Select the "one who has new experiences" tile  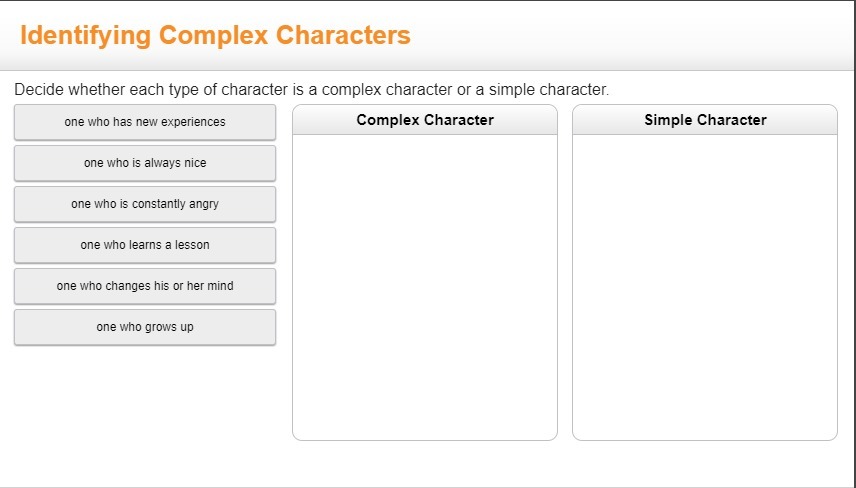(145, 122)
